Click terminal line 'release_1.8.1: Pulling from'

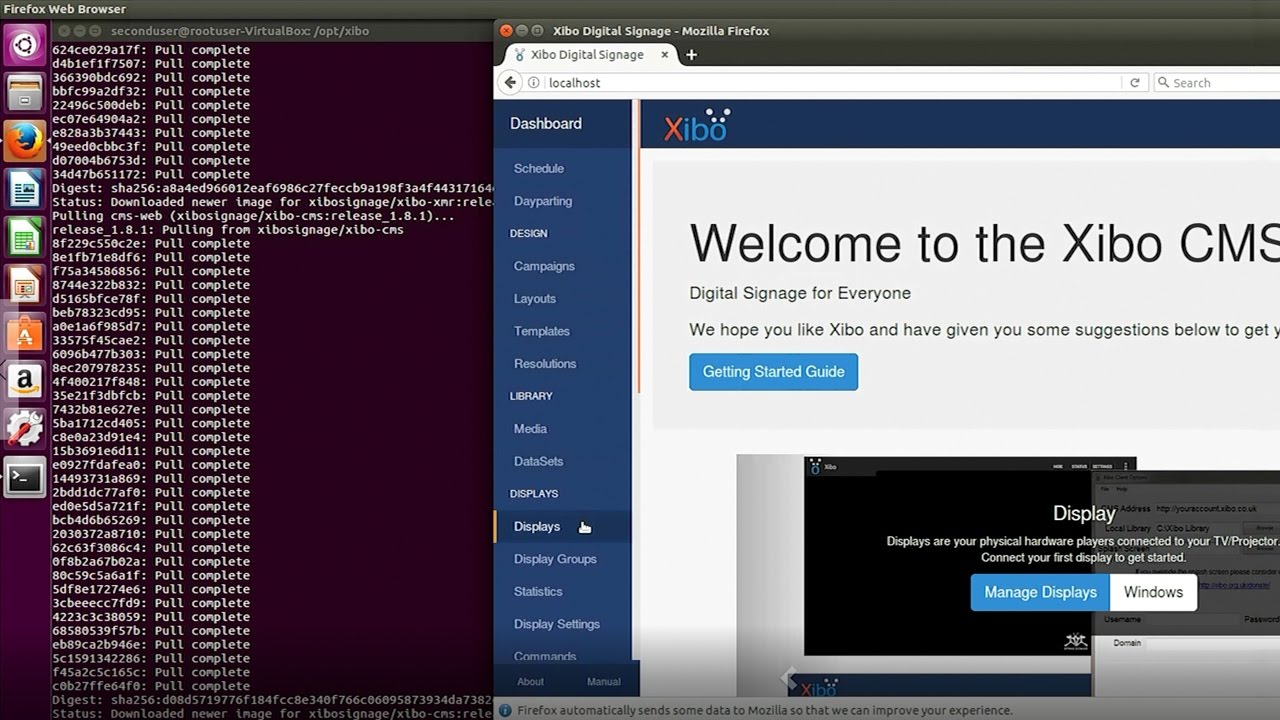(228, 230)
